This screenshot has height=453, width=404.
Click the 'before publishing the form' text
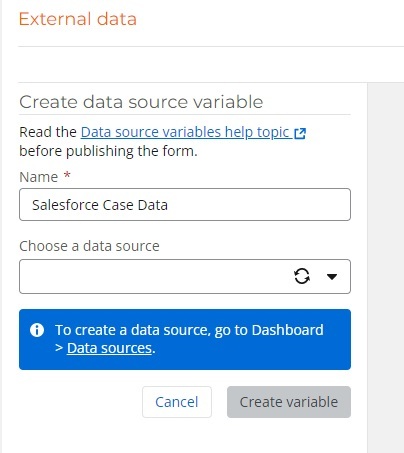click(108, 151)
